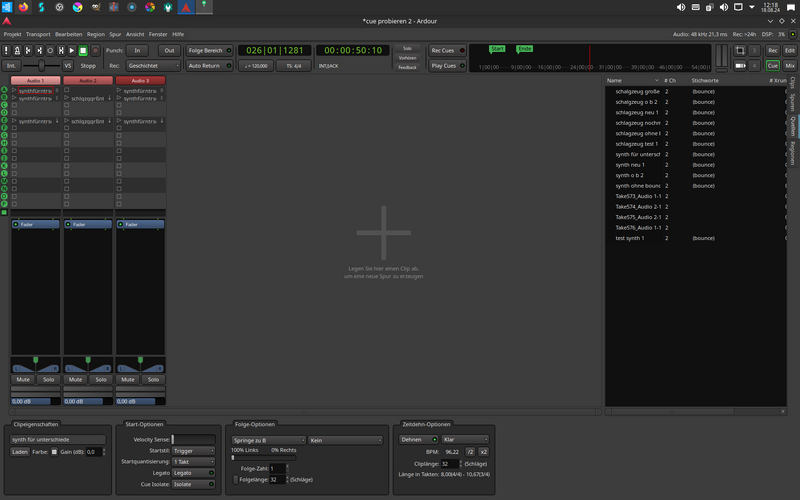
Task: Play Audio 1 clip in row A
Action: (x=14, y=90)
